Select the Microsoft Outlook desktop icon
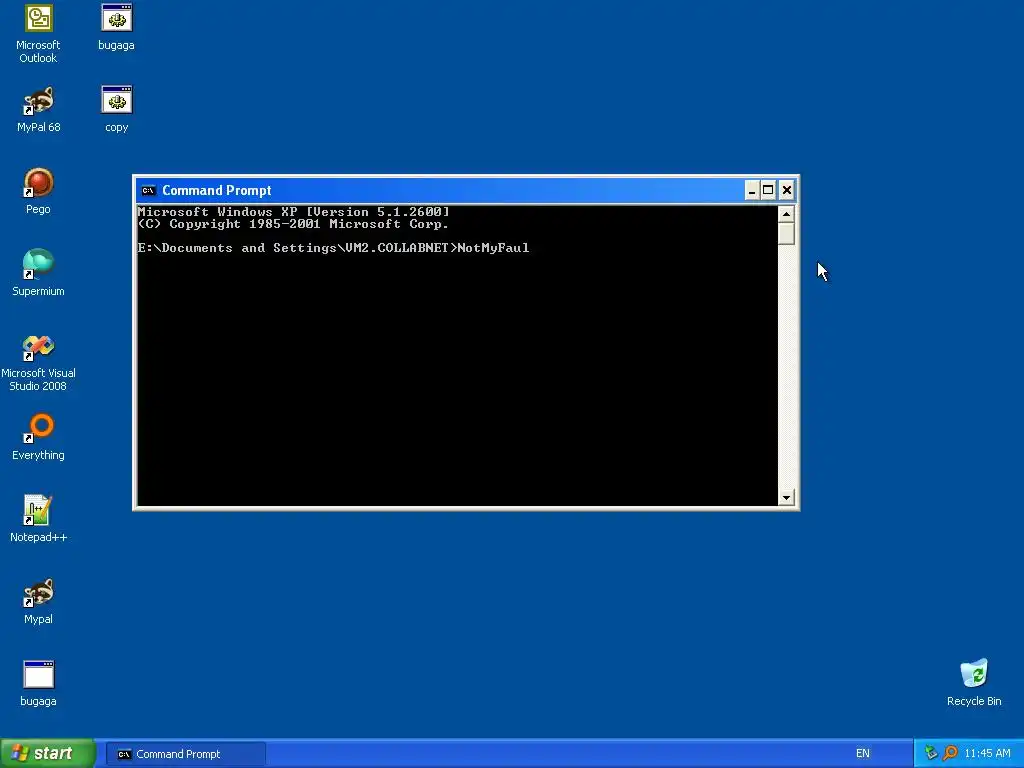The image size is (1024, 768). click(38, 33)
